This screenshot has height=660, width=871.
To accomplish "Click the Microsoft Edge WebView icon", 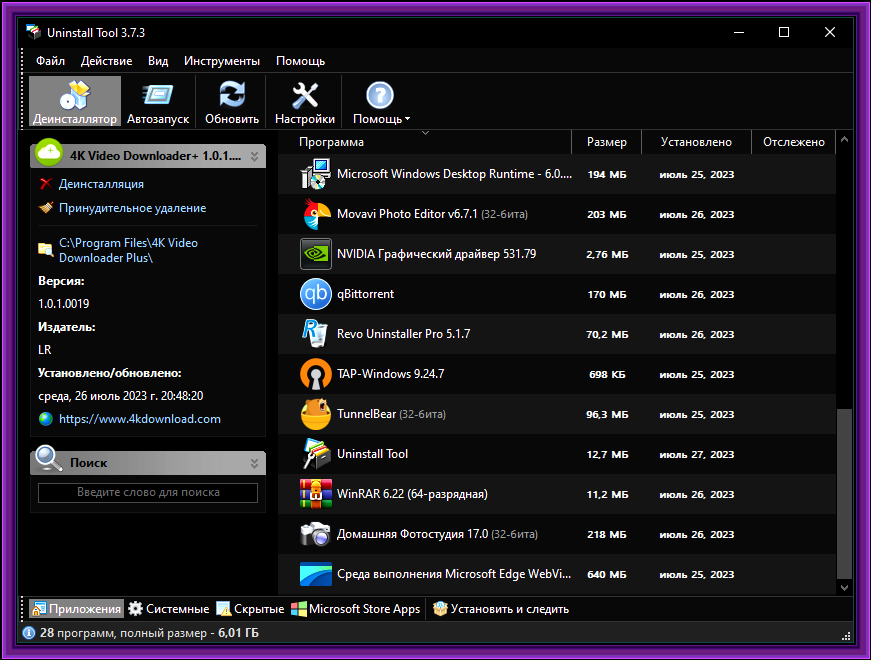I will click(316, 574).
